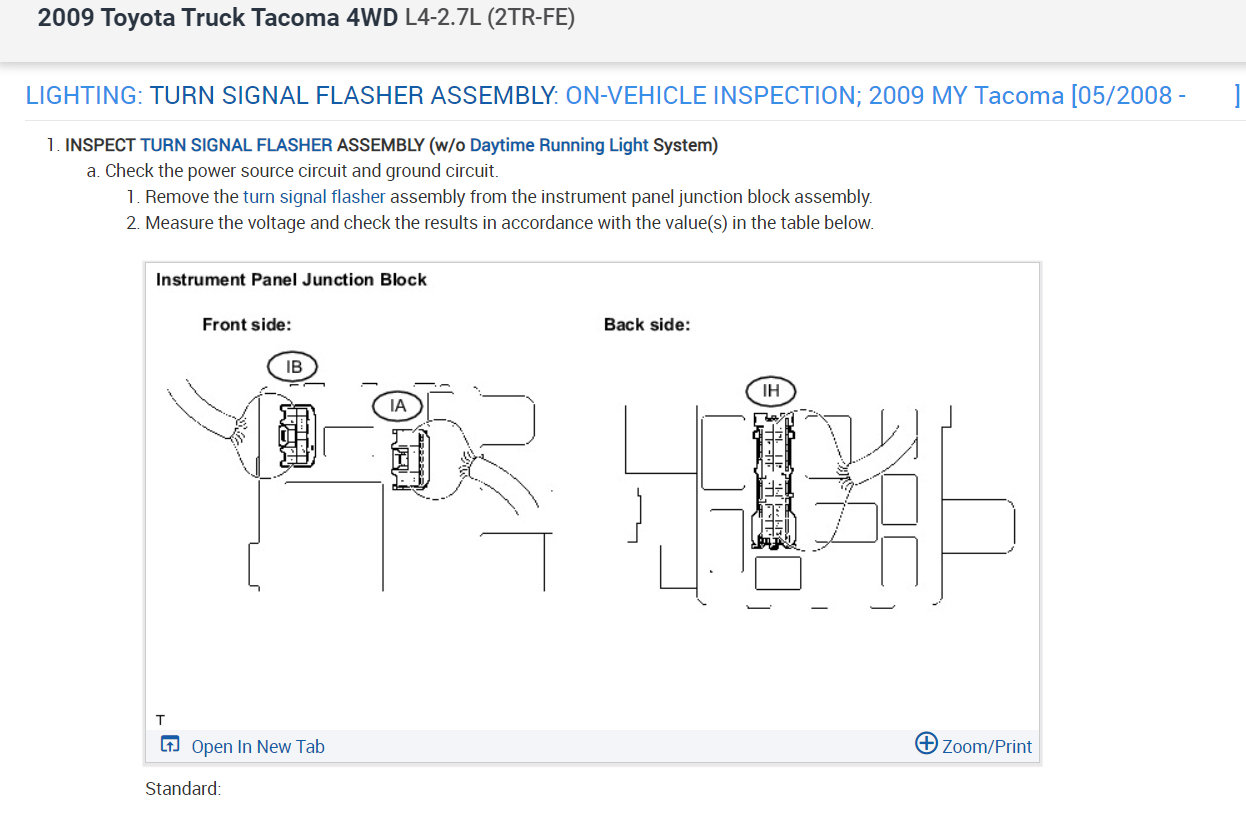Click the Zoom/Print text button
Image resolution: width=1246 pixels, height=818 pixels.
click(x=987, y=746)
